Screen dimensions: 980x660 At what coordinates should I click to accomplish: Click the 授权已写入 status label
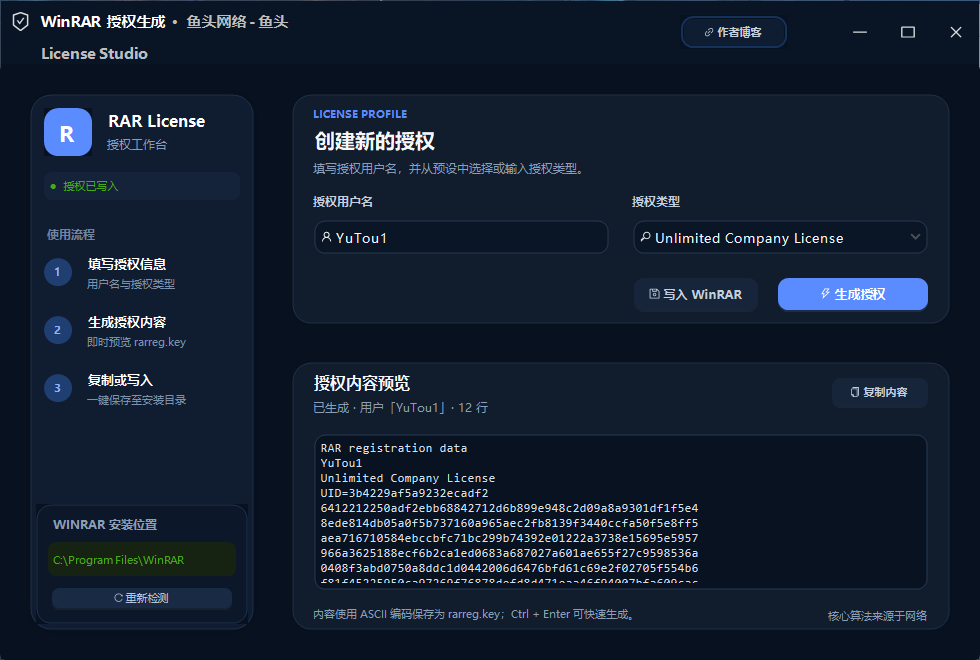[x=91, y=186]
